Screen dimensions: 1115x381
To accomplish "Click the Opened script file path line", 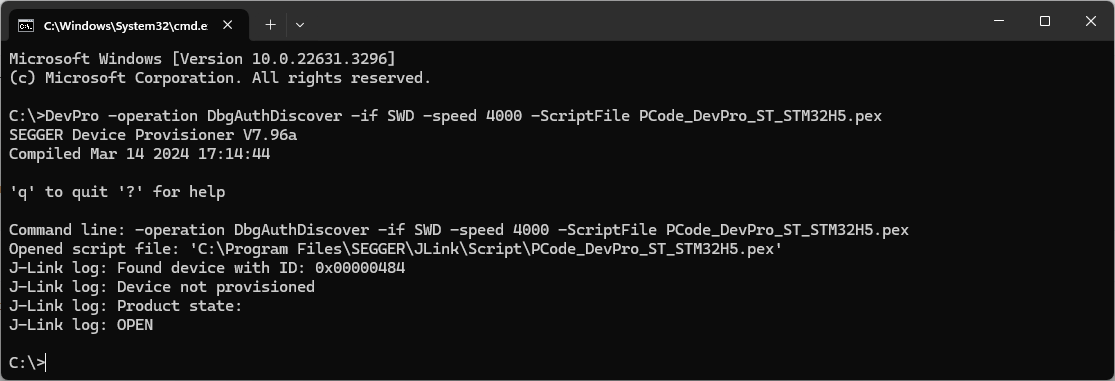I will tap(395, 249).
